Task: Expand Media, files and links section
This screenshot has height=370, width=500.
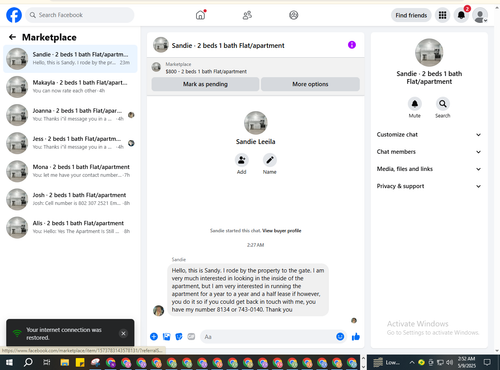Action: 429,169
